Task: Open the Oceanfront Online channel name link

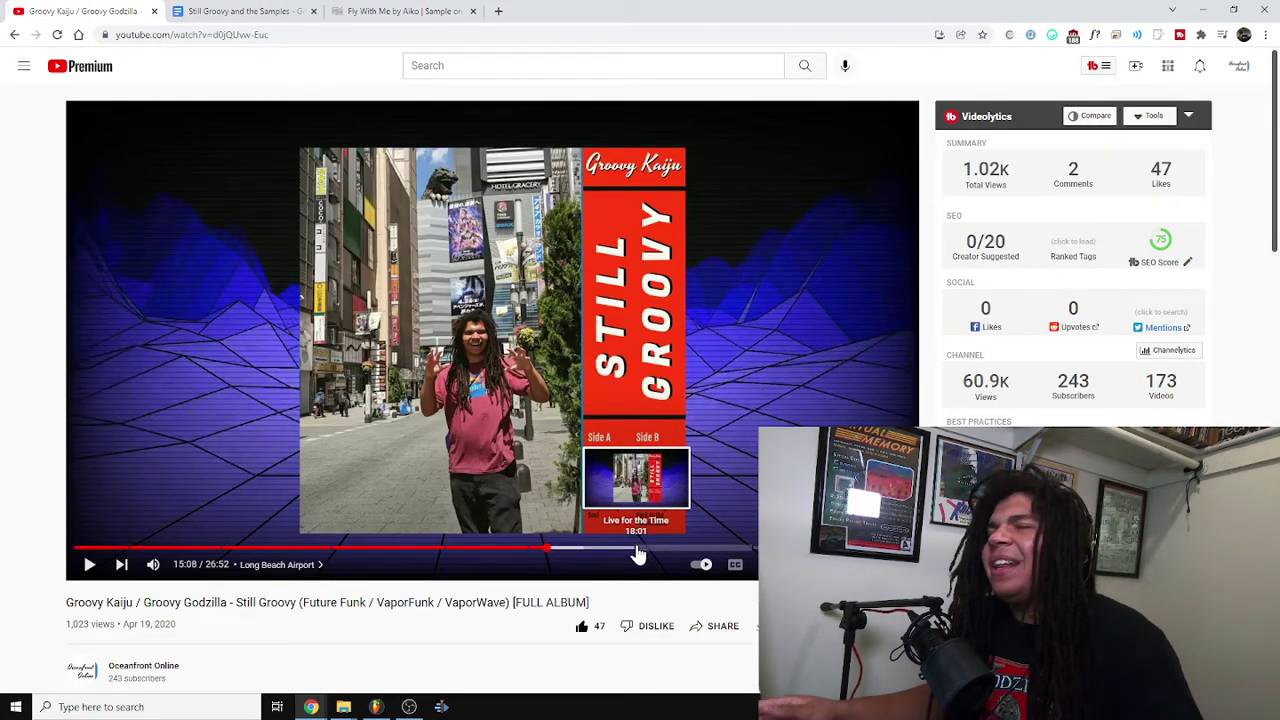Action: click(x=143, y=665)
